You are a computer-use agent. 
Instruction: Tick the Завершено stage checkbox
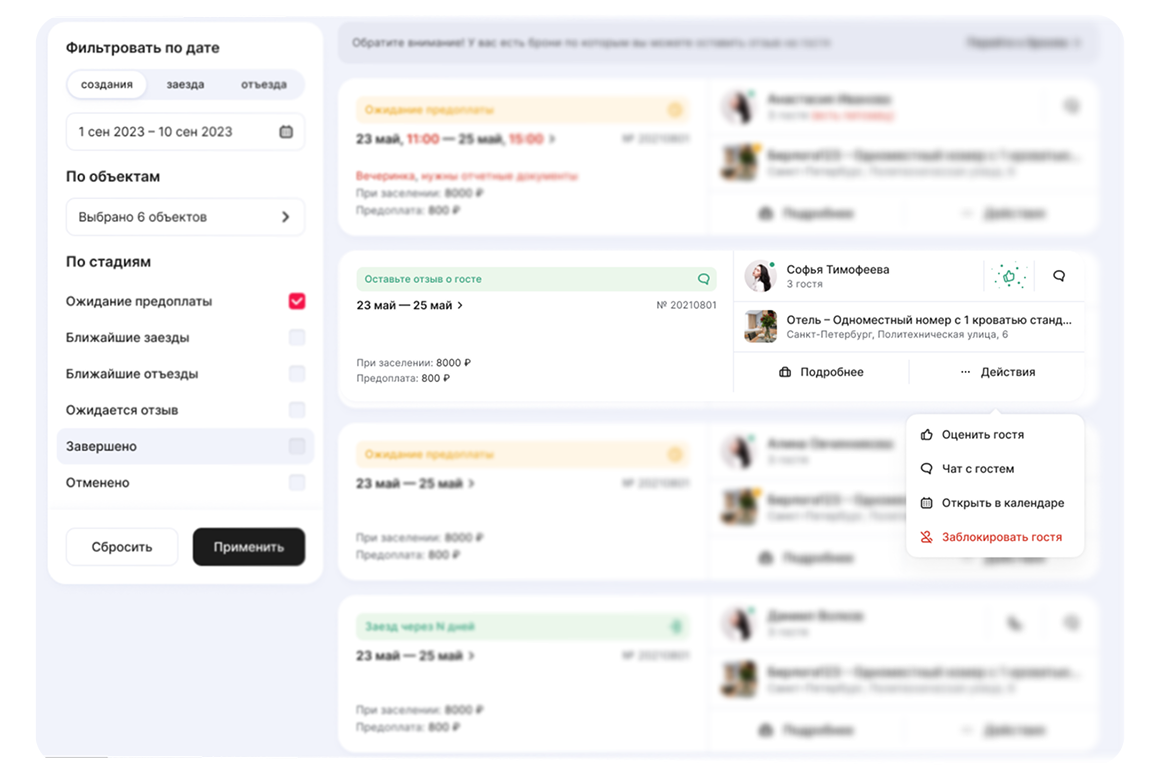click(x=297, y=446)
